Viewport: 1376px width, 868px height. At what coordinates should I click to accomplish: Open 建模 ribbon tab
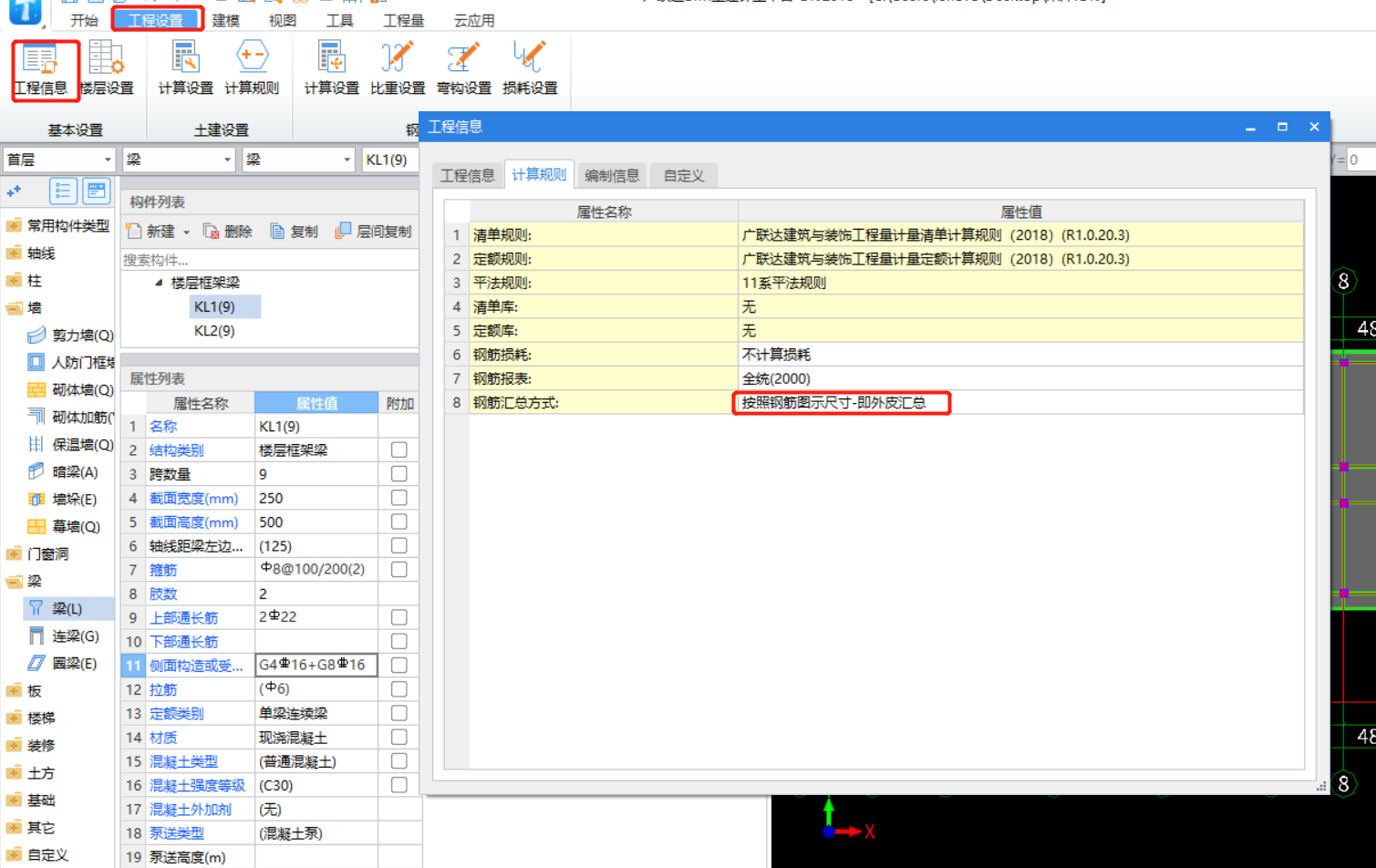(226, 20)
